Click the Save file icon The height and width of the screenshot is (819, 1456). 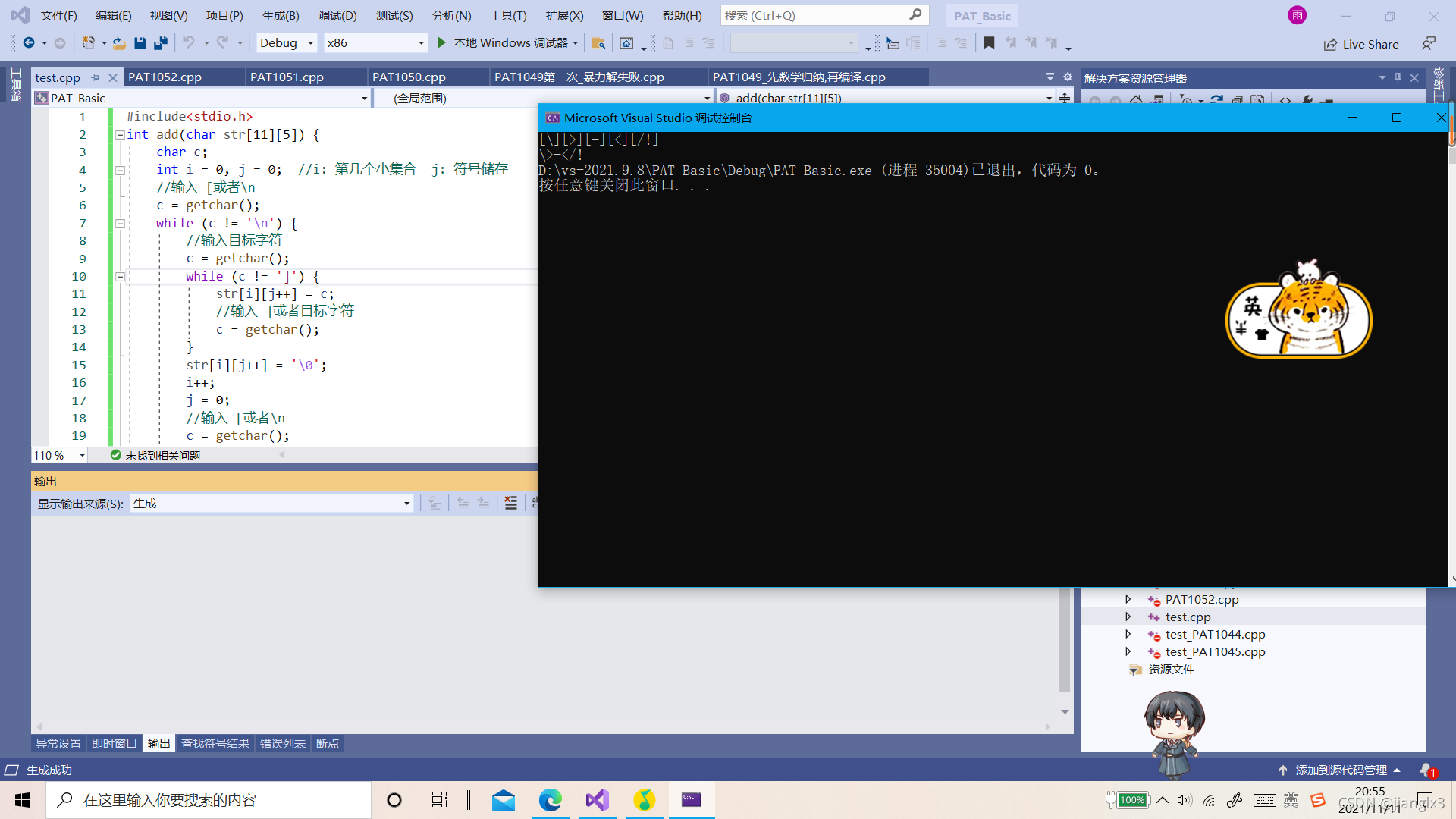pyautogui.click(x=140, y=43)
